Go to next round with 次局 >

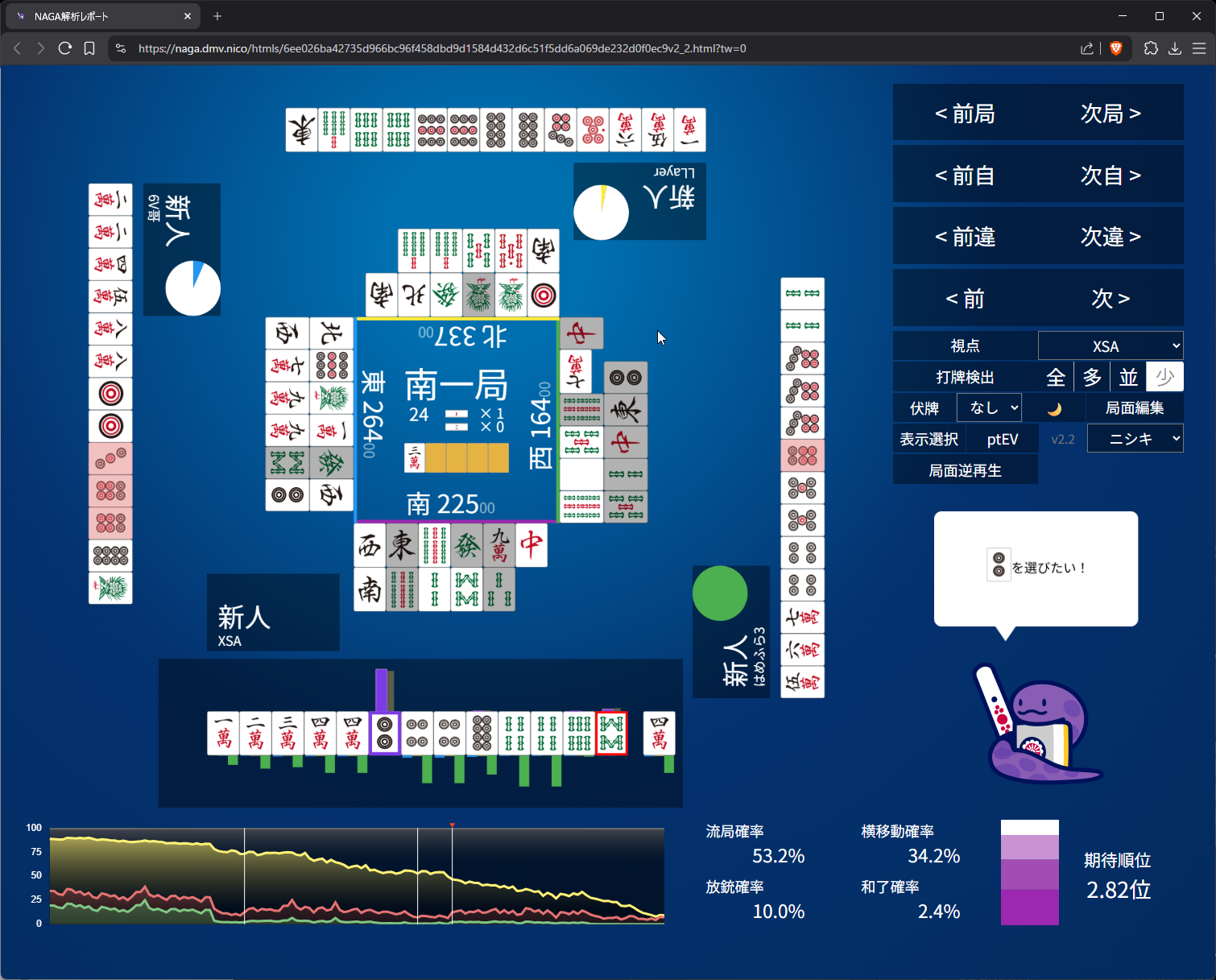click(x=1111, y=114)
